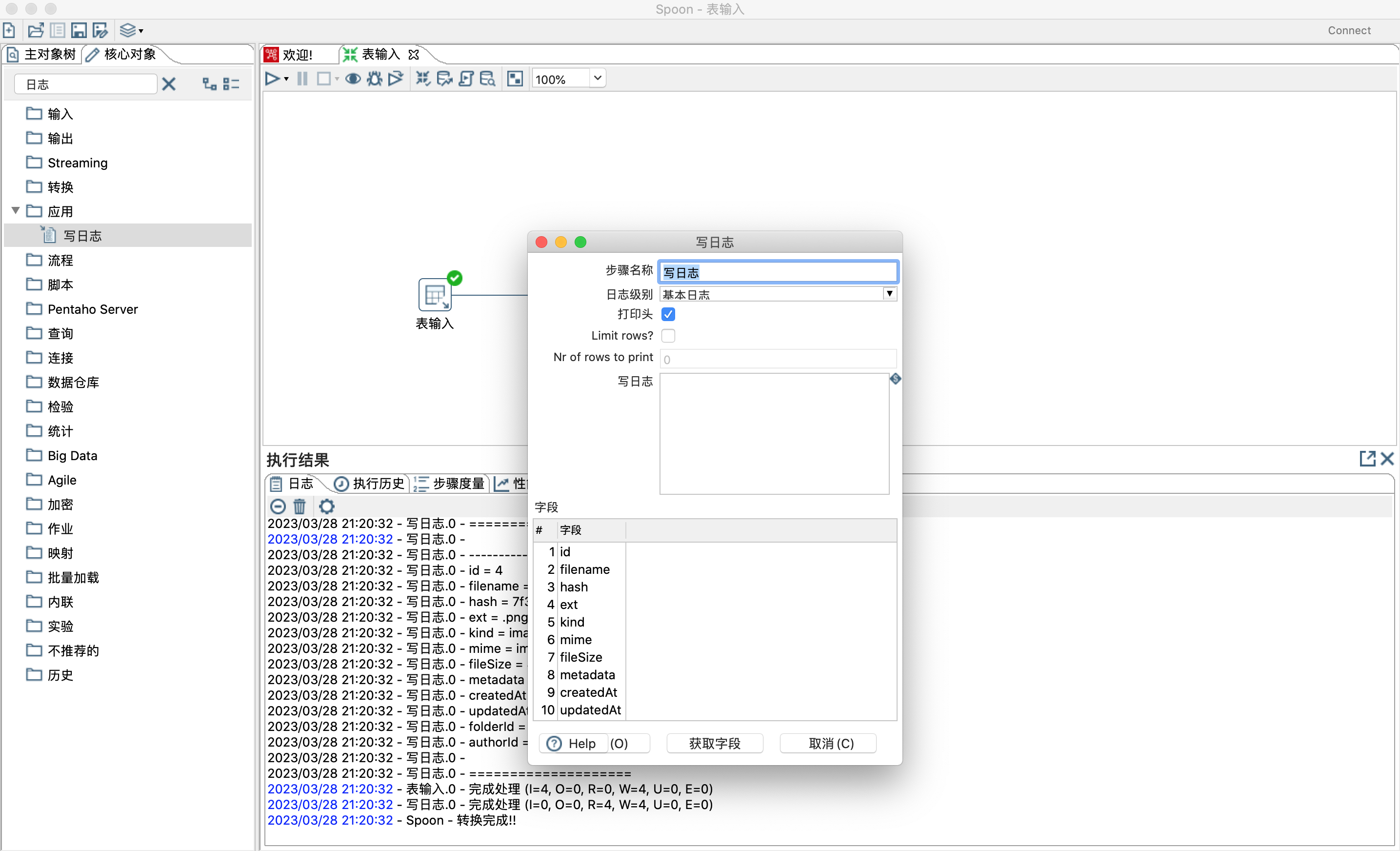Click the 取消 (C) button
Viewport: 1400px width, 851px height.
coord(830,744)
